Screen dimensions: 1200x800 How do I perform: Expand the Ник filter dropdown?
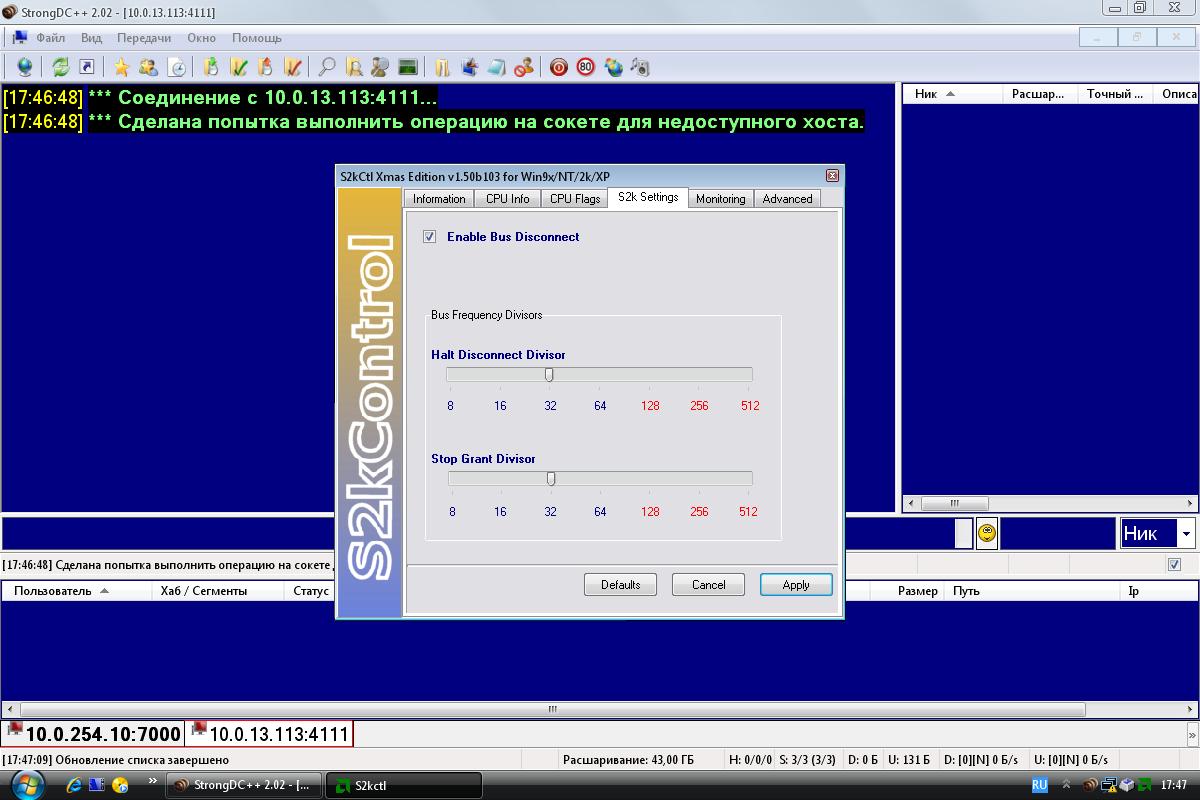(1186, 534)
